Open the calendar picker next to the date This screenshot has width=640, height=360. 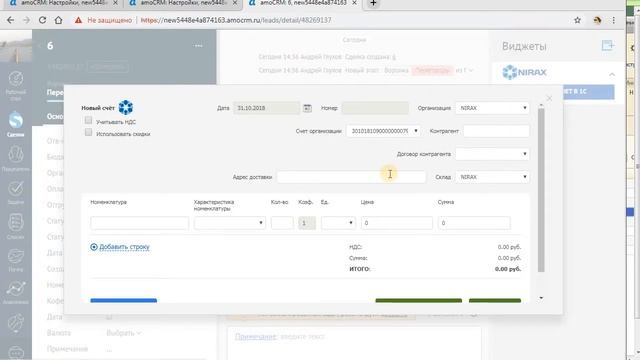(x=307, y=108)
